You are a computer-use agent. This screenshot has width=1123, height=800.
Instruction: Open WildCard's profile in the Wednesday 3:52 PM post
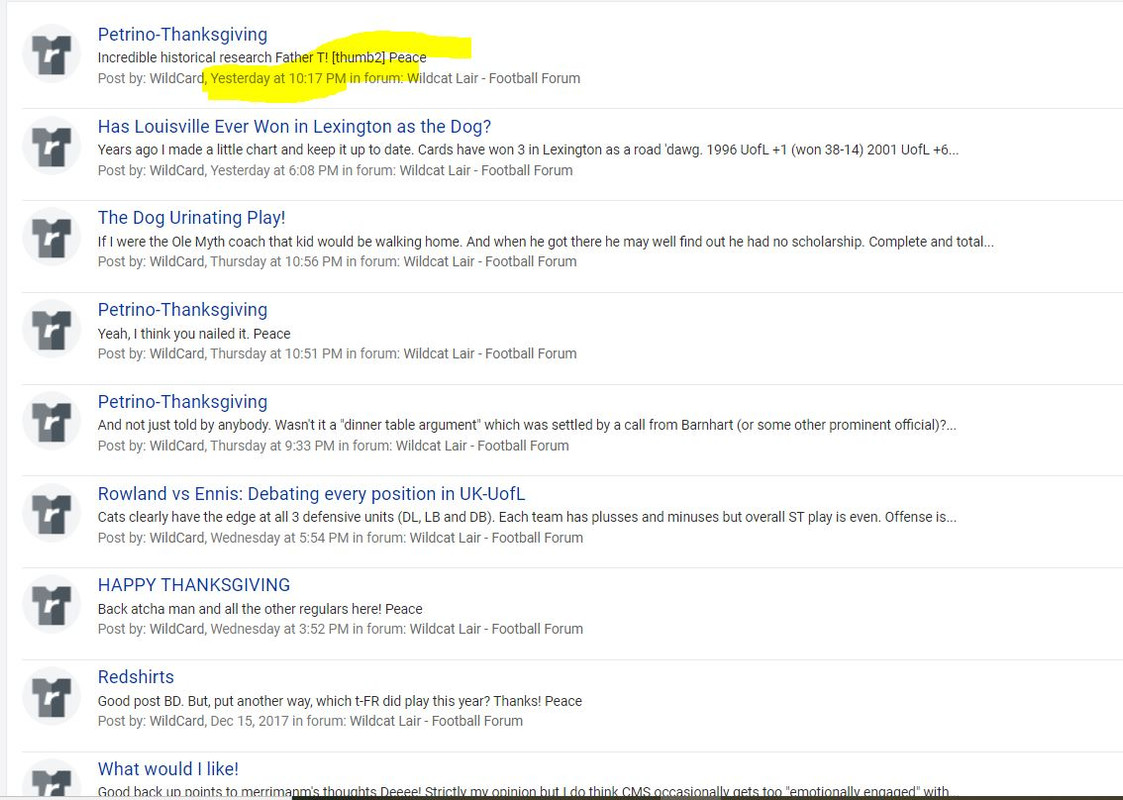pyautogui.click(x=176, y=629)
